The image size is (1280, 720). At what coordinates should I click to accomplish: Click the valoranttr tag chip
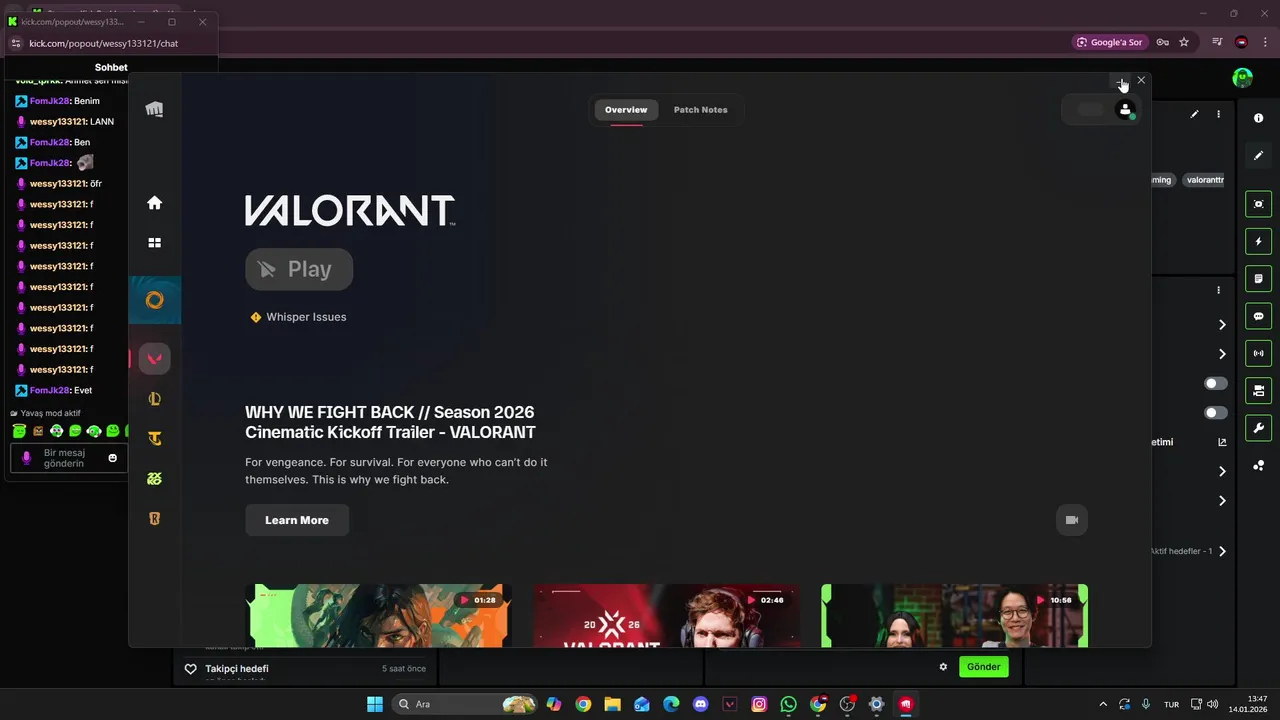[1204, 180]
